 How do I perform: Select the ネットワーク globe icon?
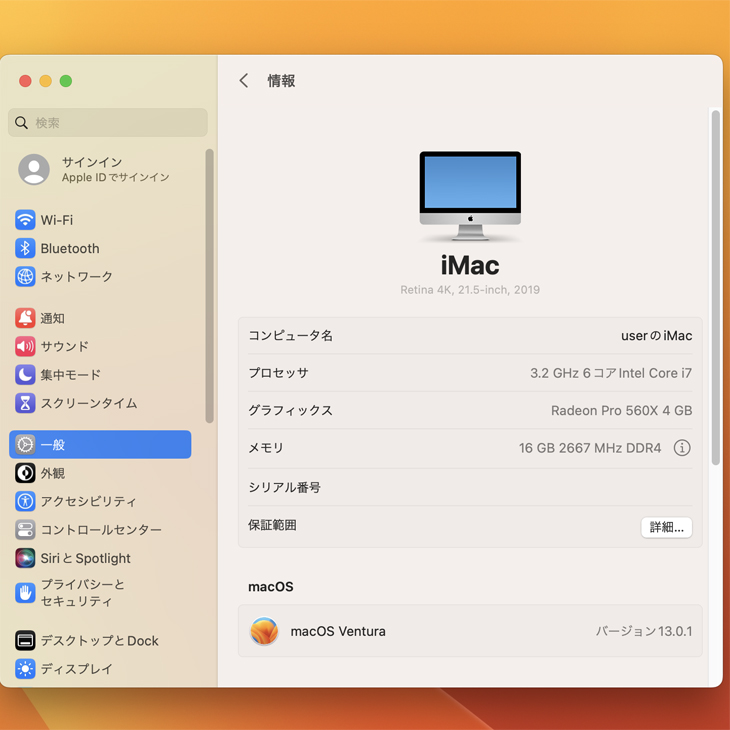click(x=25, y=277)
